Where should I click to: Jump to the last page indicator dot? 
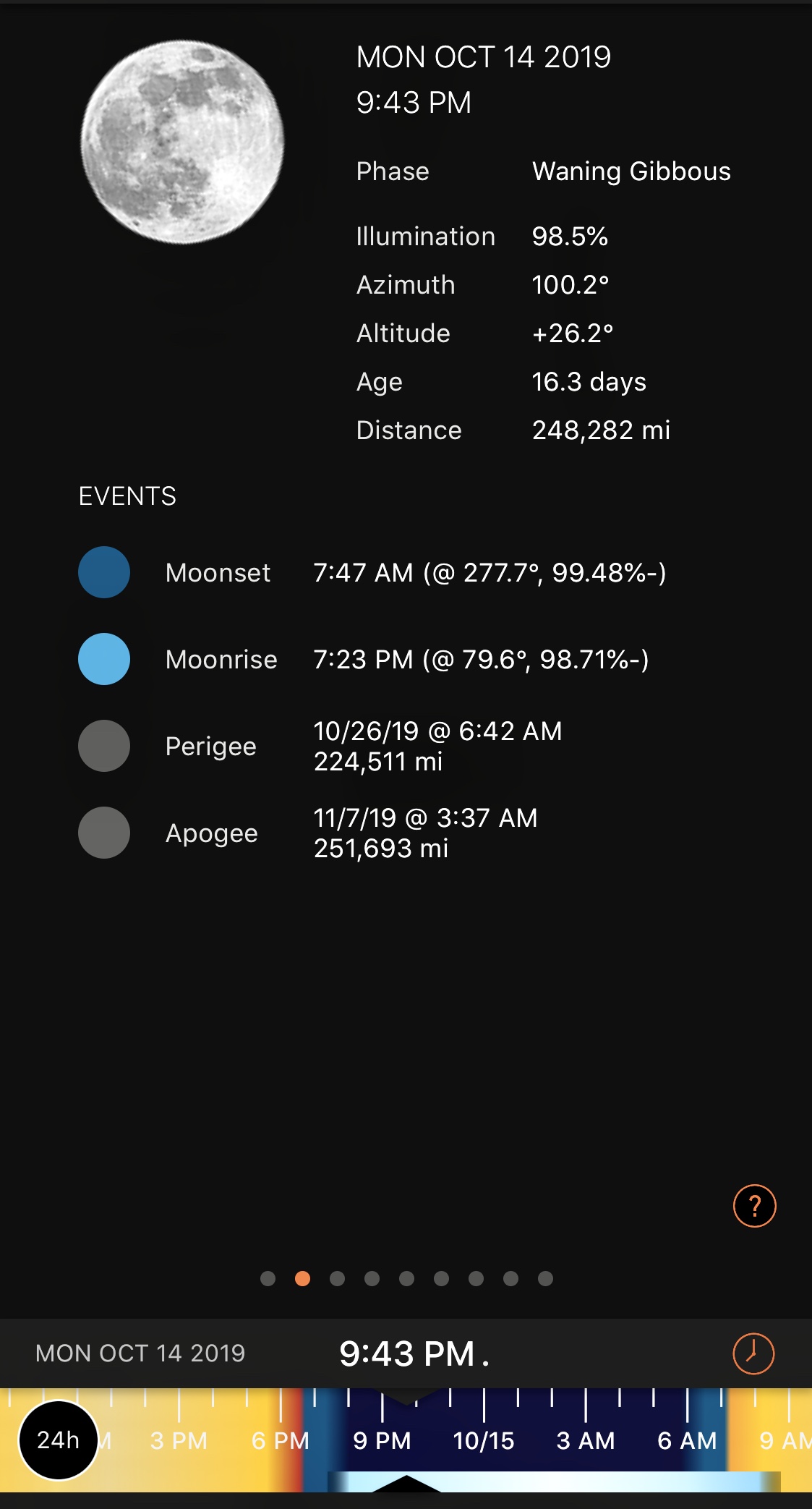tap(546, 1279)
